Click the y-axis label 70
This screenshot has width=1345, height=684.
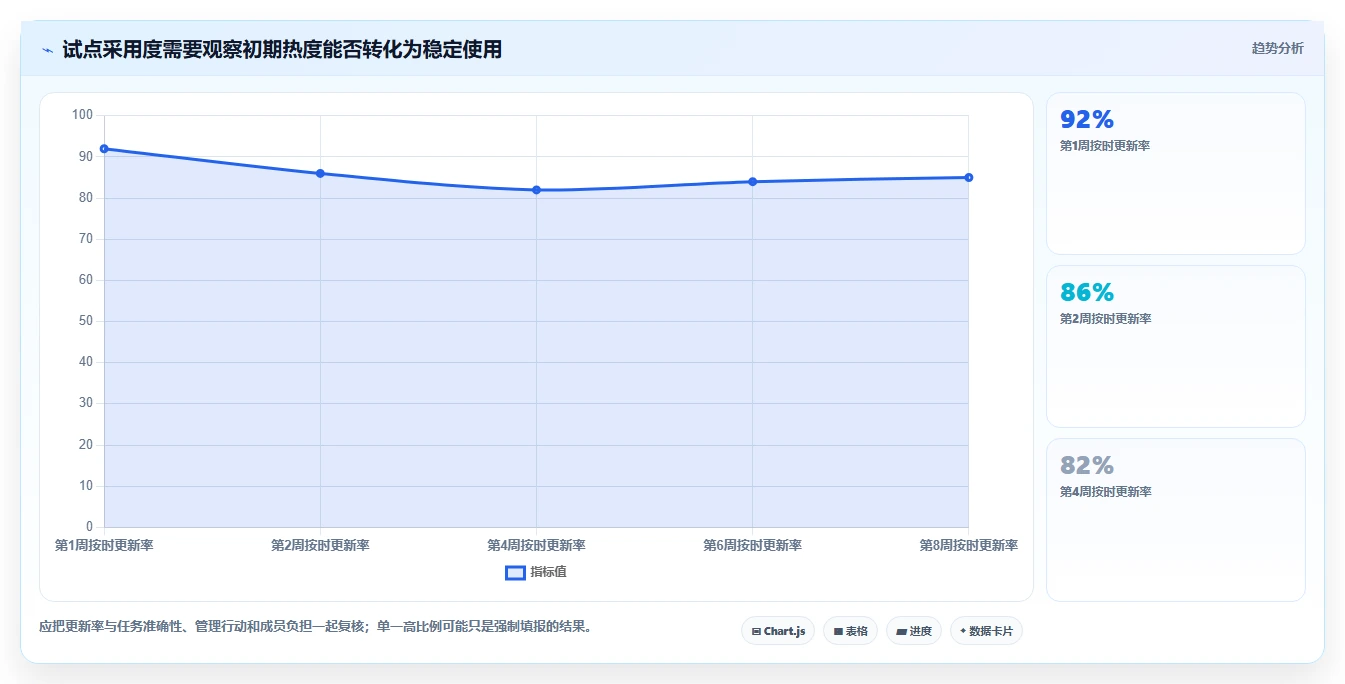point(85,239)
